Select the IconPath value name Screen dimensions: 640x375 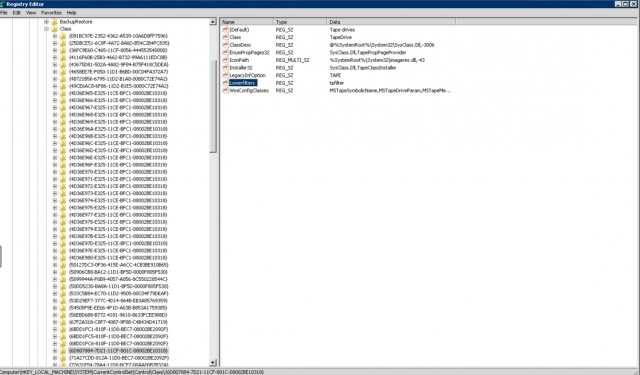(239, 60)
